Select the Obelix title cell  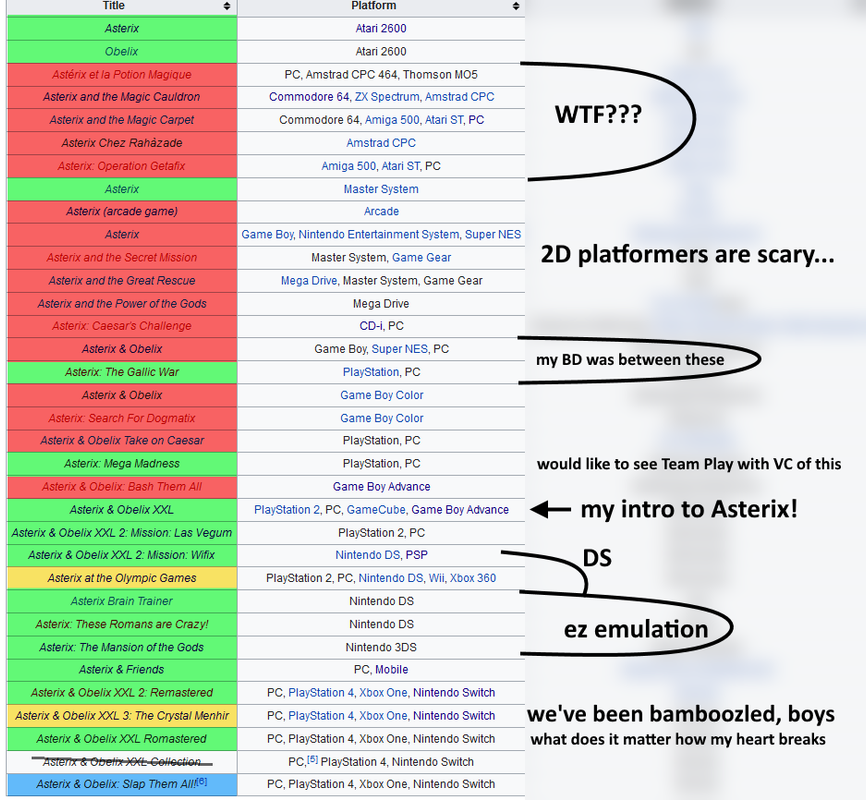pyautogui.click(x=122, y=51)
